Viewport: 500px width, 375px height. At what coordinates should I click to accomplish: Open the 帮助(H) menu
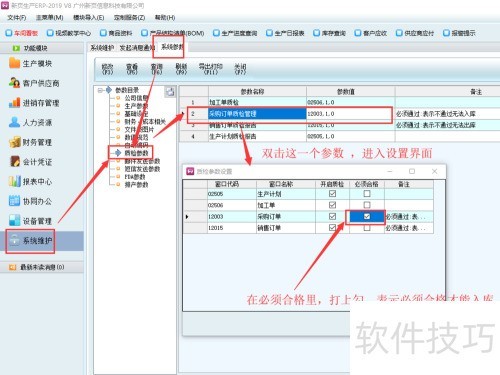165,17
